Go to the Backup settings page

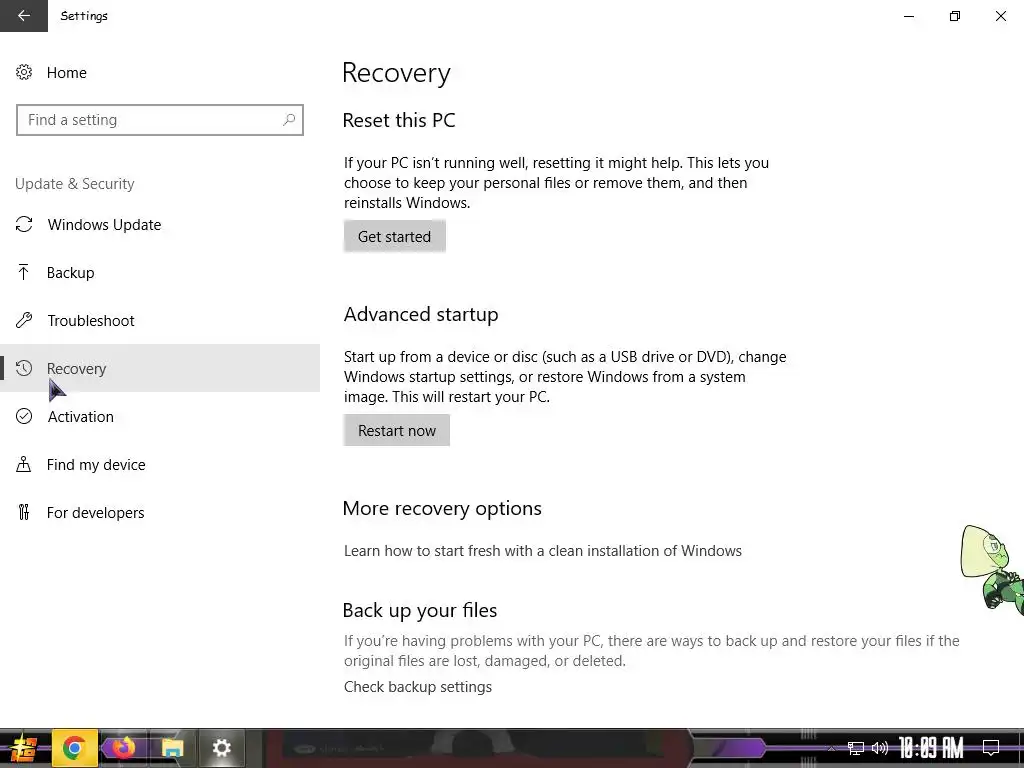click(160, 272)
